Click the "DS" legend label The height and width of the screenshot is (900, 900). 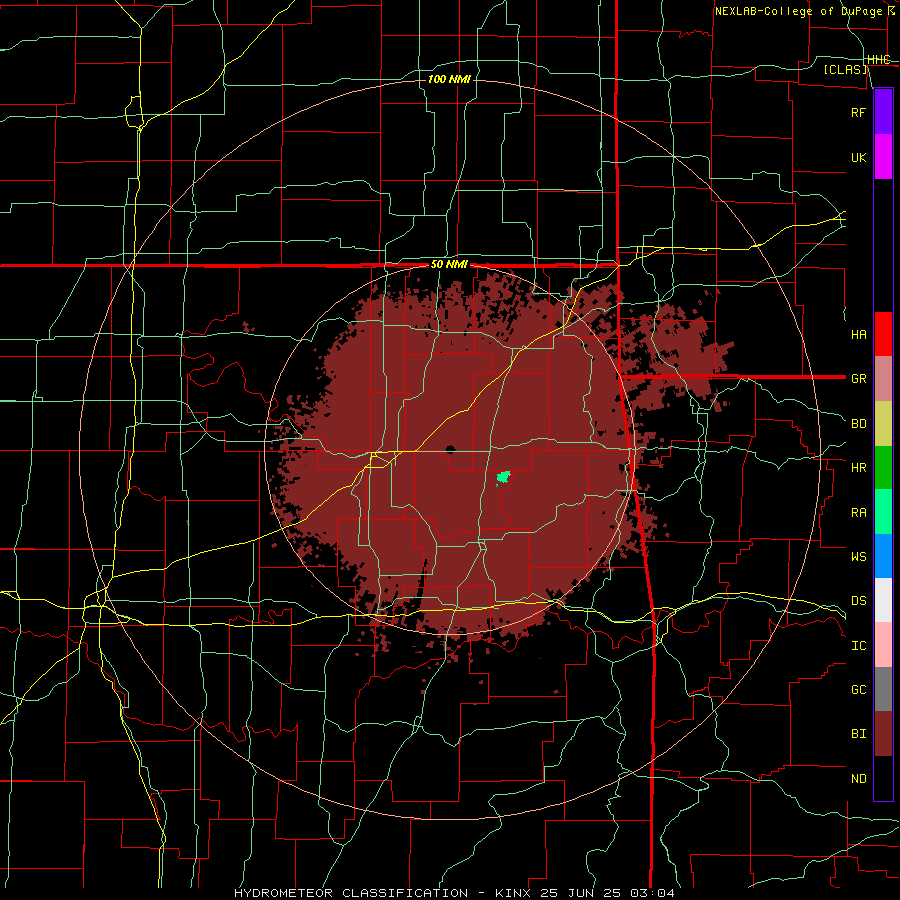858,601
